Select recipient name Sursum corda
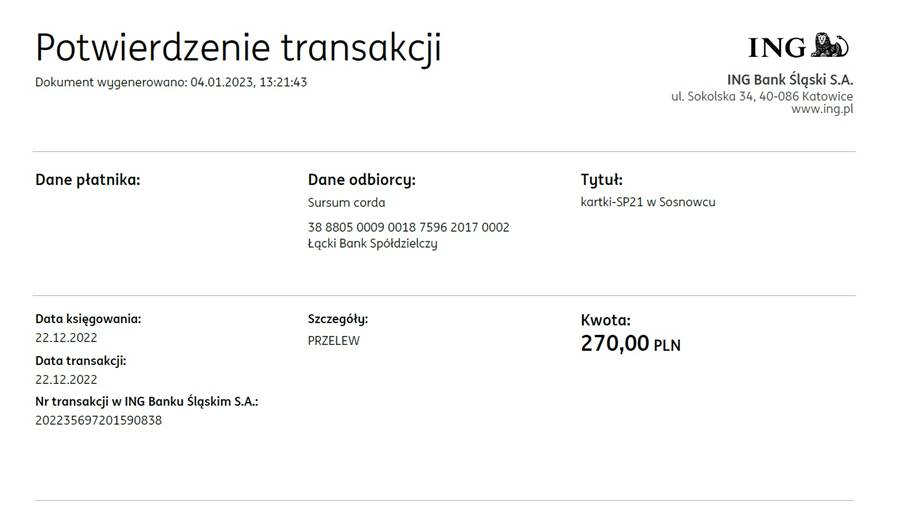Viewport: 900px width, 520px height. click(x=346, y=203)
